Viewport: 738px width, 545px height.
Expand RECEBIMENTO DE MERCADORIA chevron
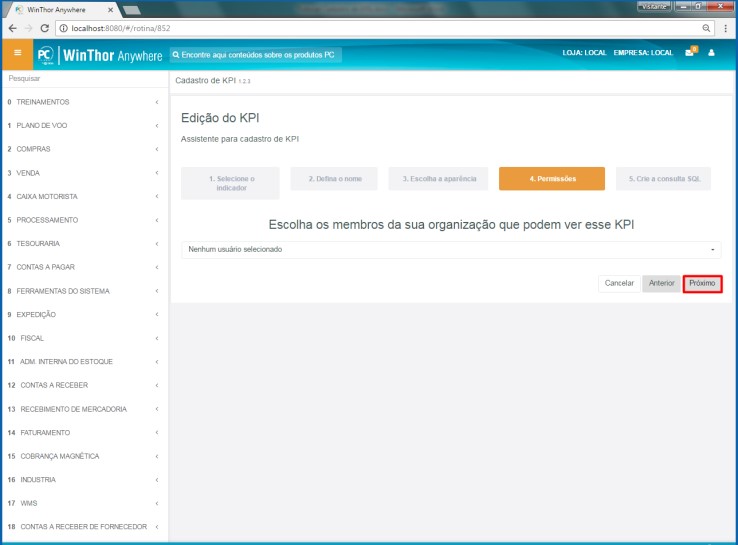pos(157,409)
